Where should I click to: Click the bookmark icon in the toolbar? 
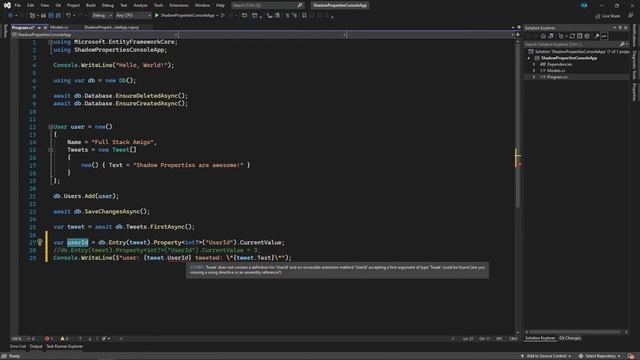(x=304, y=16)
